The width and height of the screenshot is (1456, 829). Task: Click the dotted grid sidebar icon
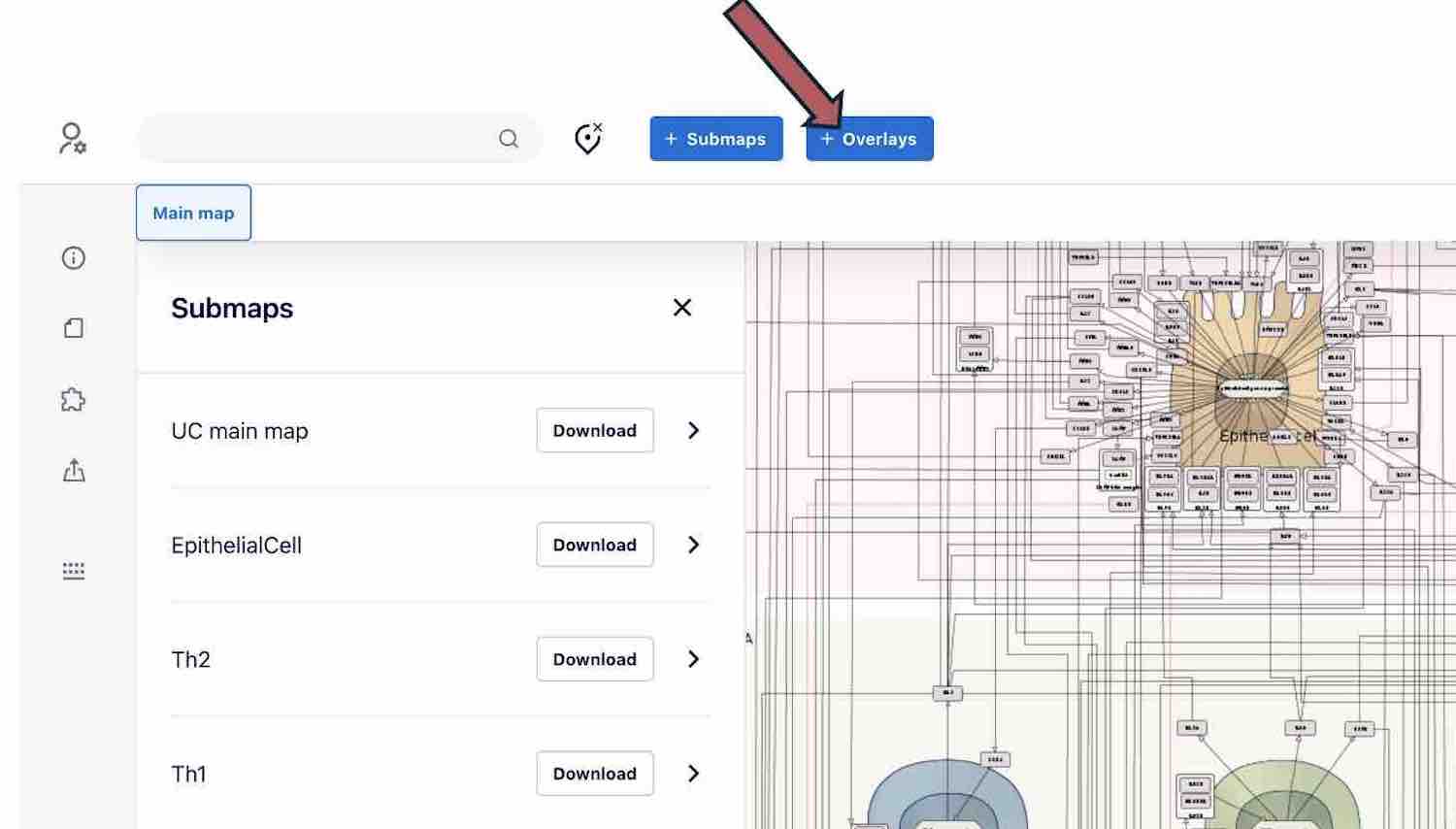(x=74, y=571)
